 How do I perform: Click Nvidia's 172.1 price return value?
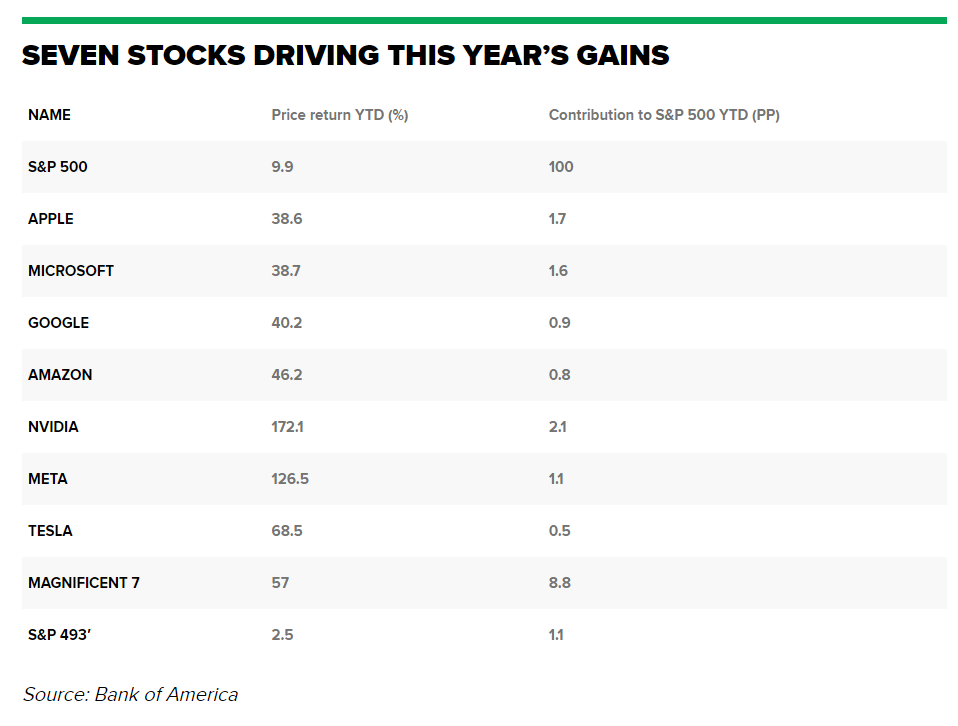point(287,427)
